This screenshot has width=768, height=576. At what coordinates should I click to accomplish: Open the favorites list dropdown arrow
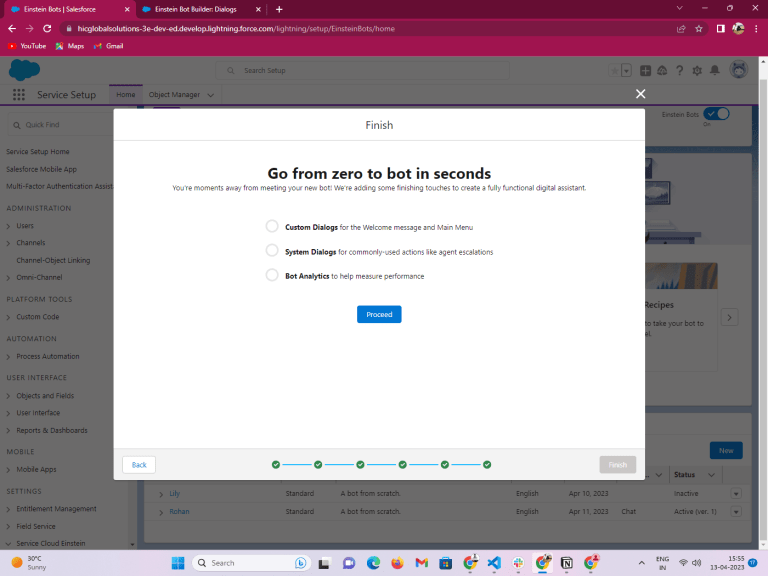(x=626, y=71)
